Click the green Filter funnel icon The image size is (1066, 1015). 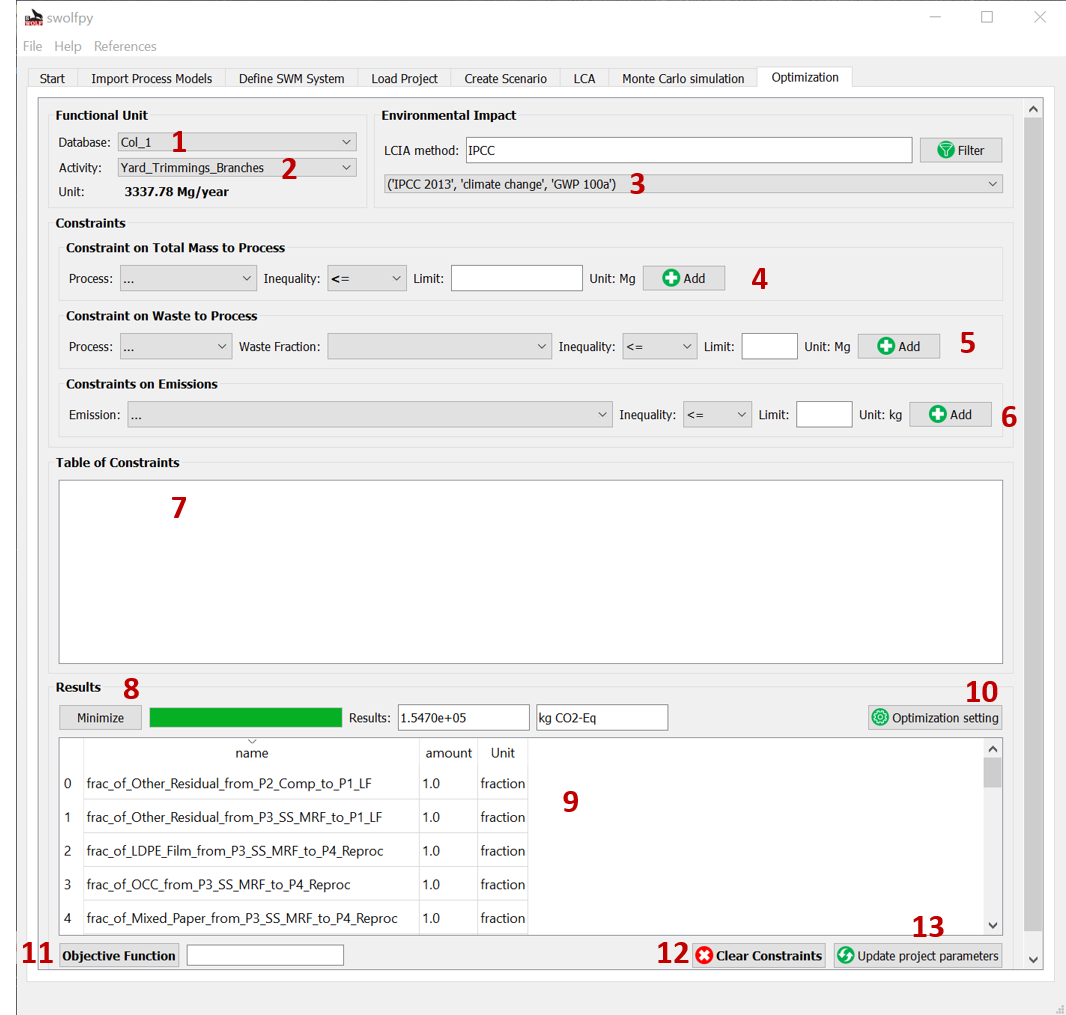point(945,150)
